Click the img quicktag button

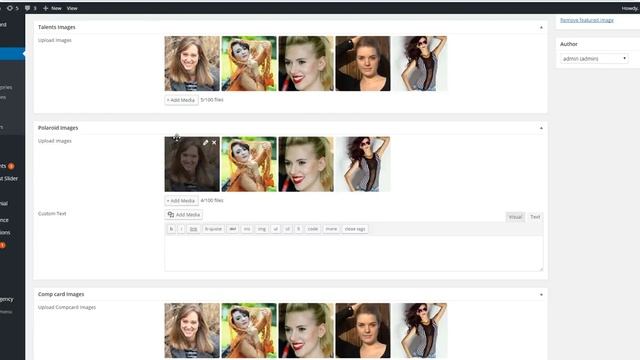pos(262,229)
